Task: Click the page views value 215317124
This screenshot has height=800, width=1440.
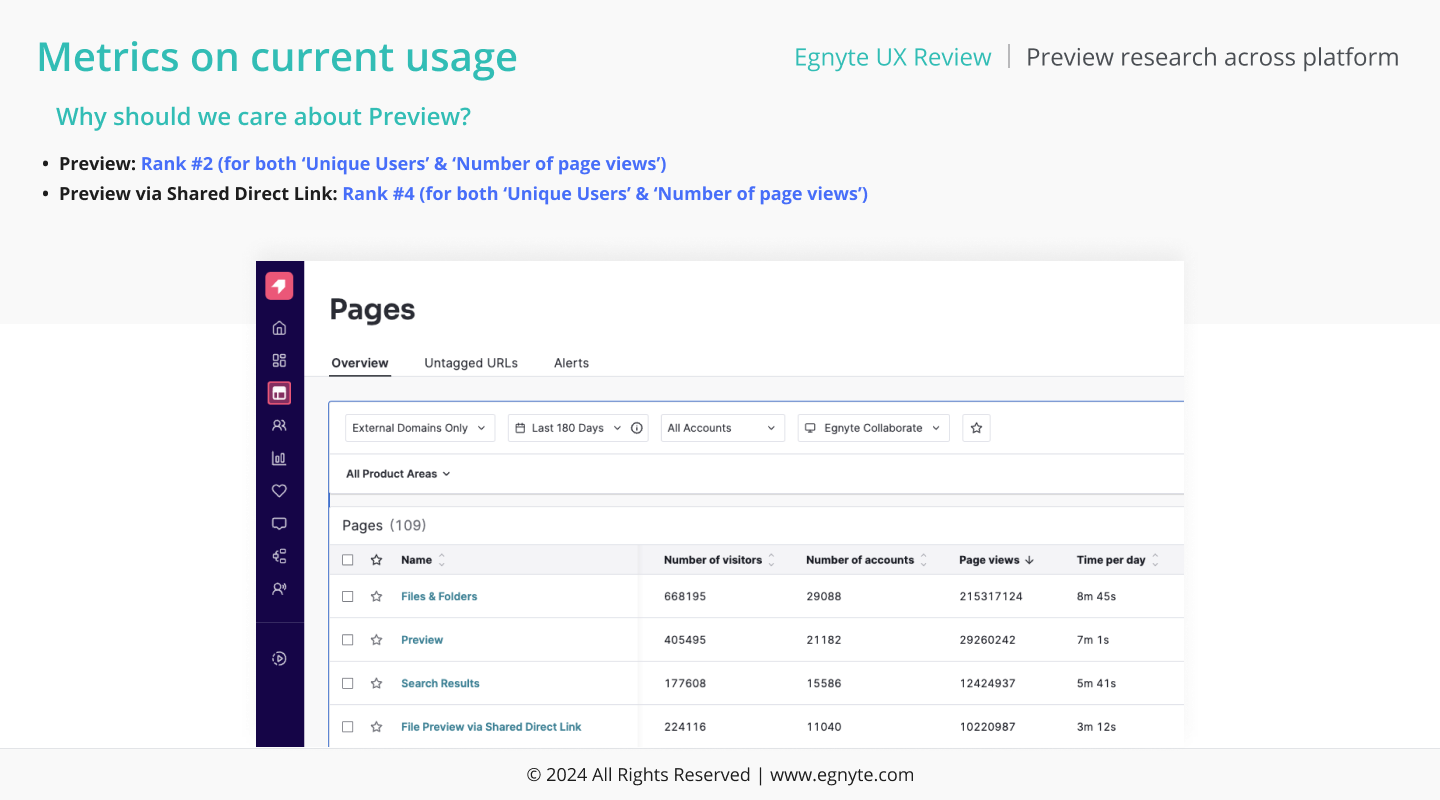Action: 991,596
